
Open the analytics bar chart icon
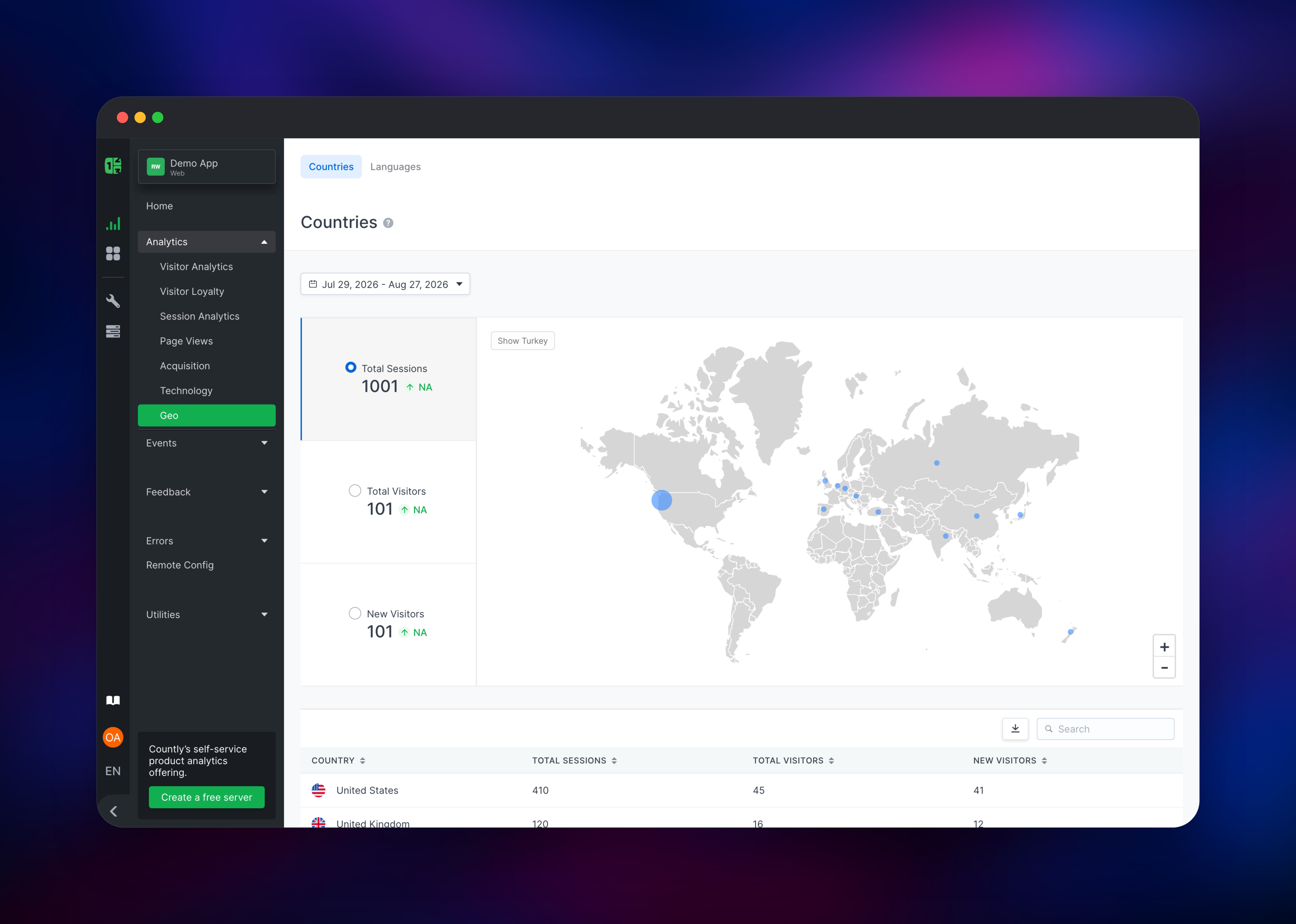pyautogui.click(x=113, y=224)
